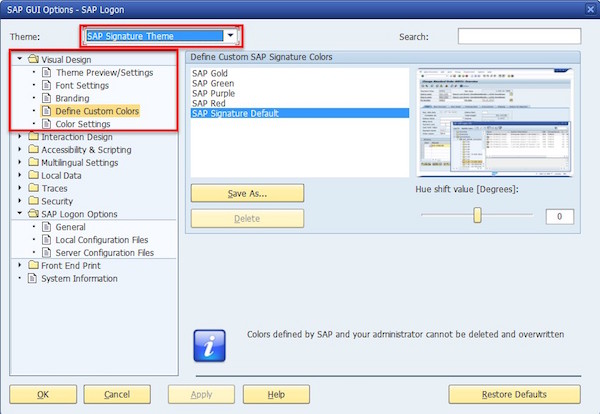Expand Accessibility & Scripting node
Viewport: 600px width, 414px height.
click(x=20, y=149)
